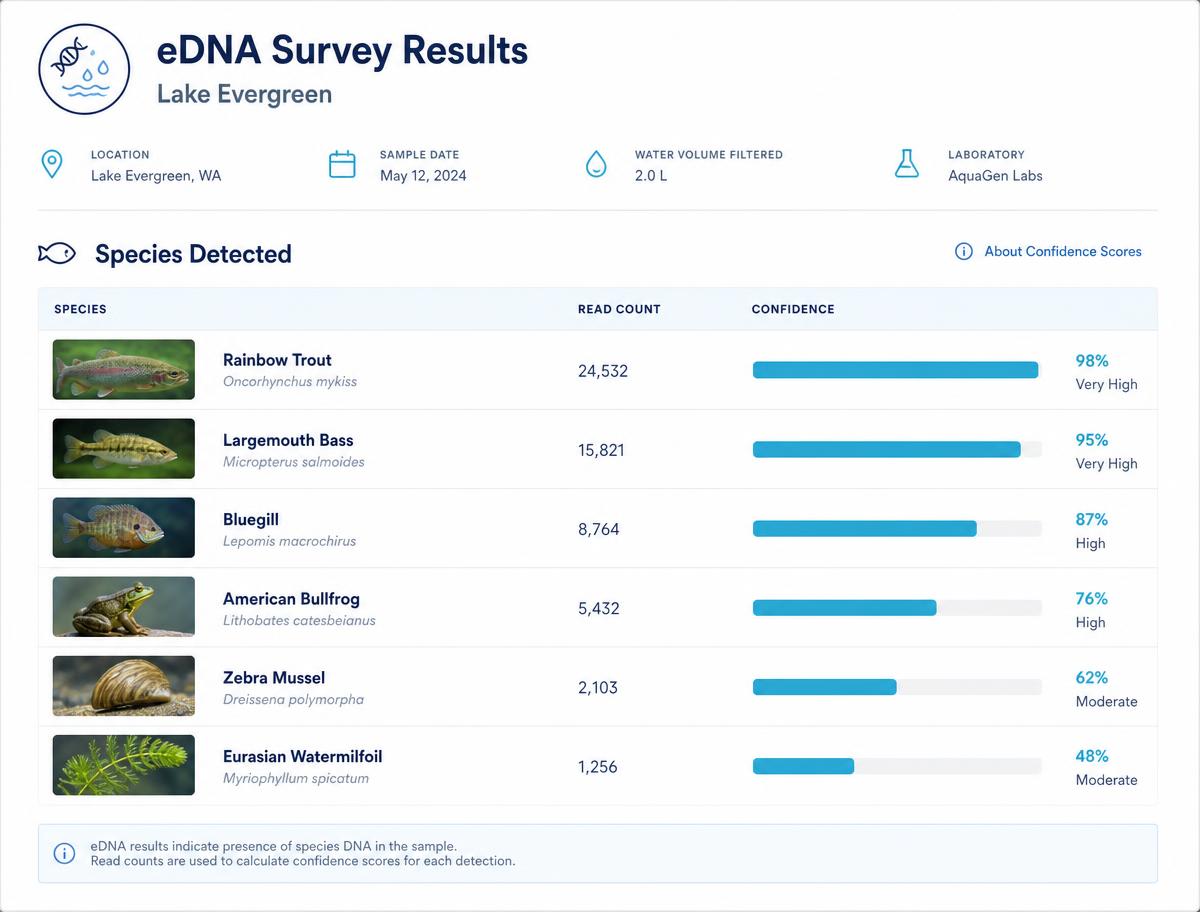Click the Zebra Mussel species name

pos(274,677)
